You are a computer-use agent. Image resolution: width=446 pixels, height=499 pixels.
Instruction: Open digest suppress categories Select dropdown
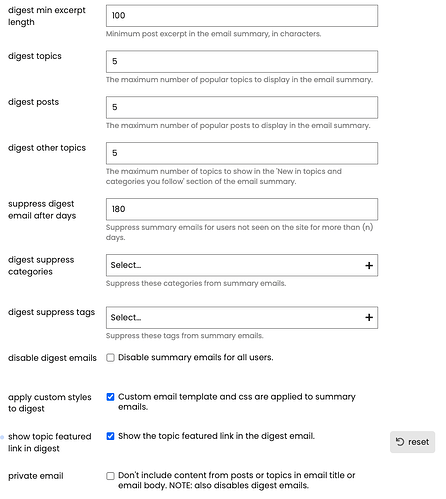(242, 265)
